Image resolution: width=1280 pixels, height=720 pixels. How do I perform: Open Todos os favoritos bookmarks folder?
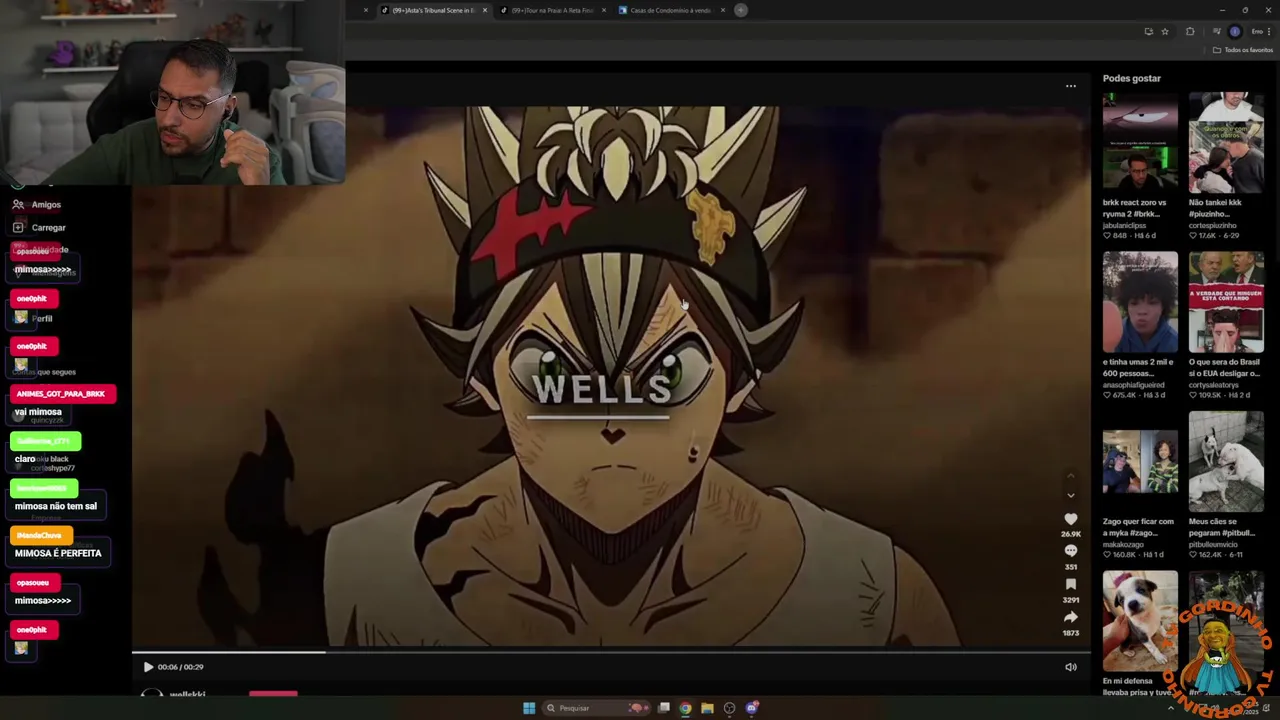click(x=1243, y=50)
